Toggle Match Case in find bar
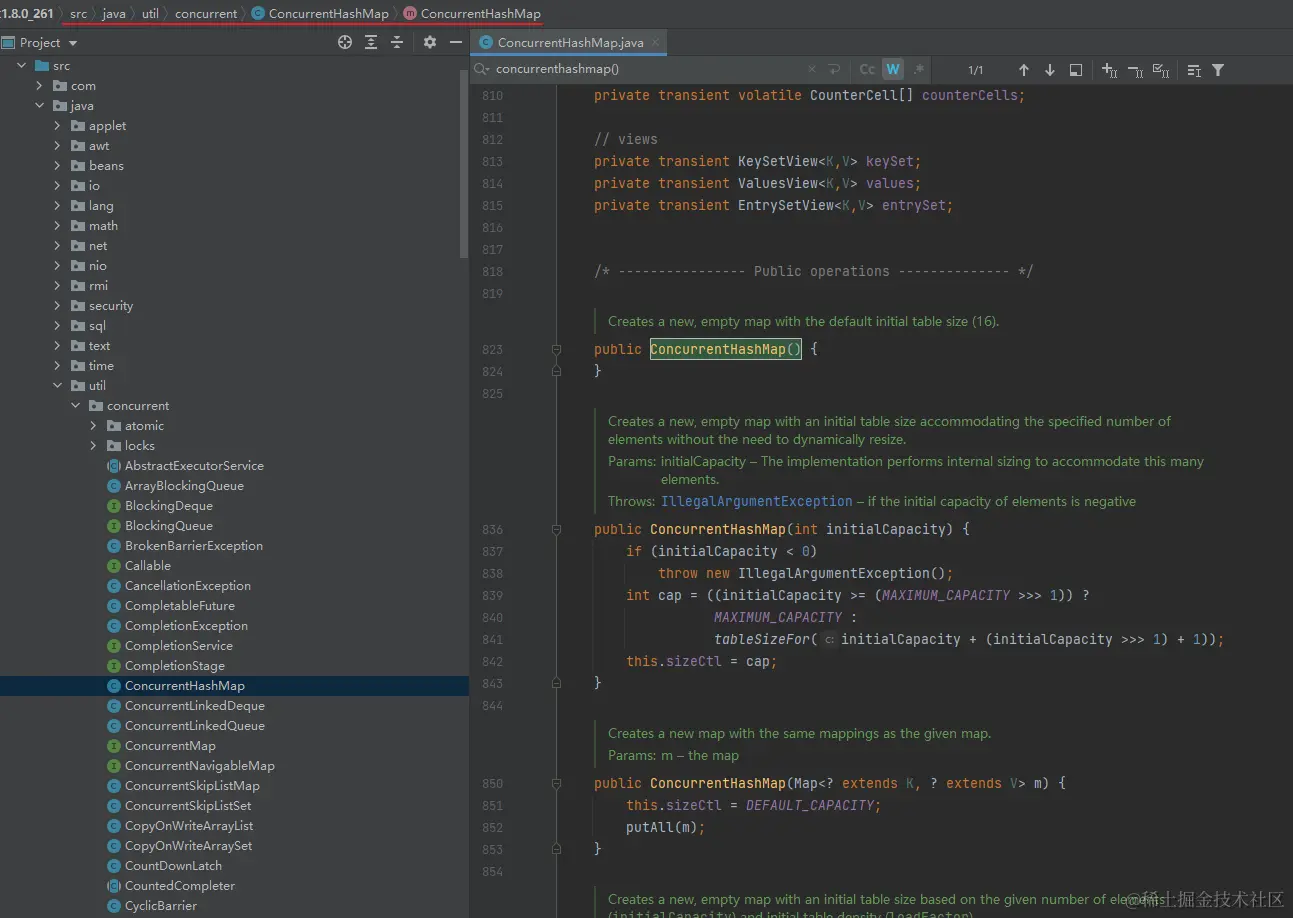 (867, 70)
